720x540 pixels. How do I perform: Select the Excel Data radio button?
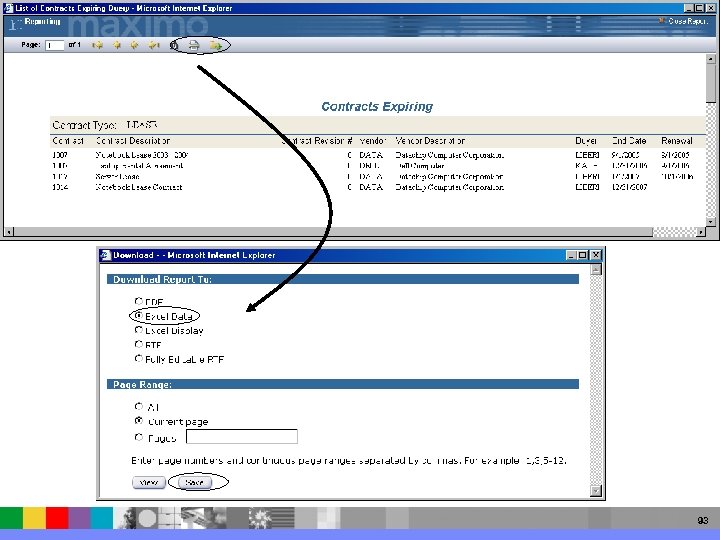click(138, 315)
